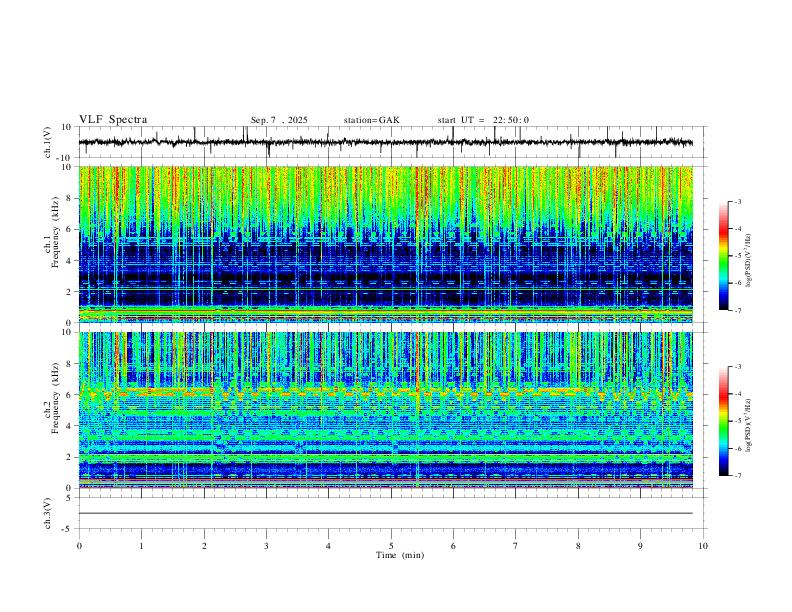Click time axis tick label 0
The image size is (792, 612).
point(79,546)
